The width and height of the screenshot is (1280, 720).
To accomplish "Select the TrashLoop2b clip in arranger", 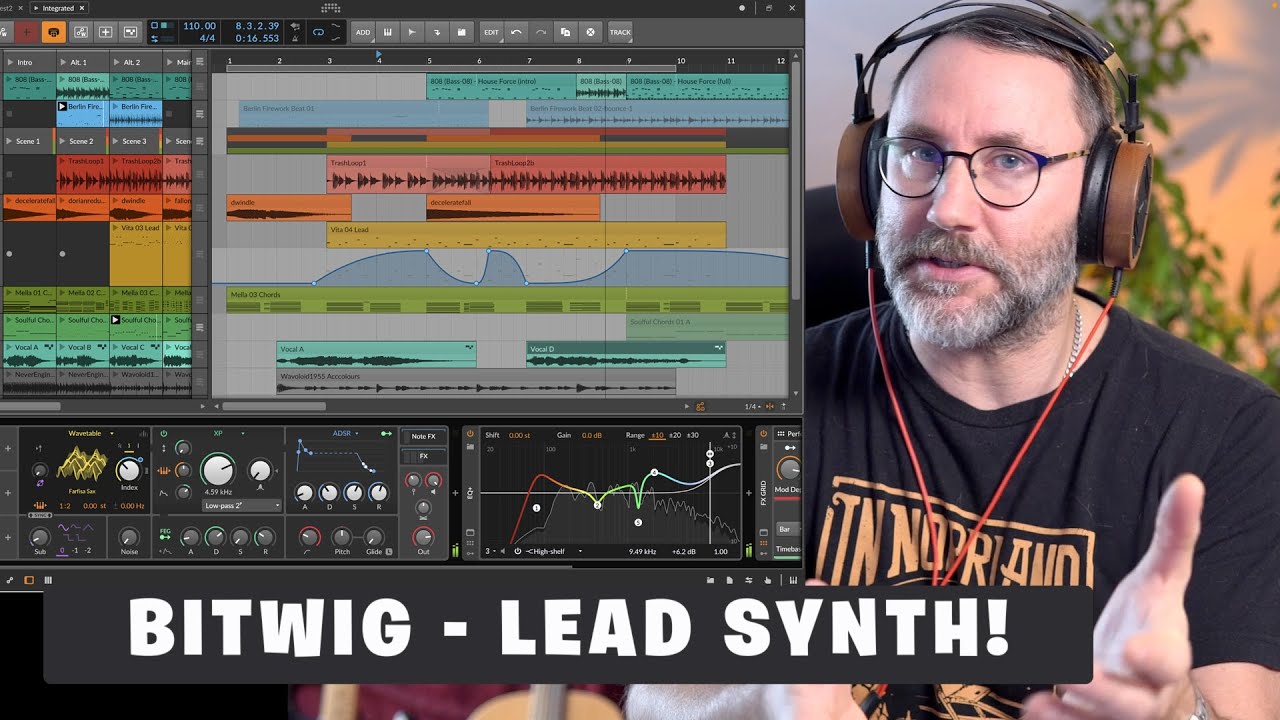I will pos(608,174).
